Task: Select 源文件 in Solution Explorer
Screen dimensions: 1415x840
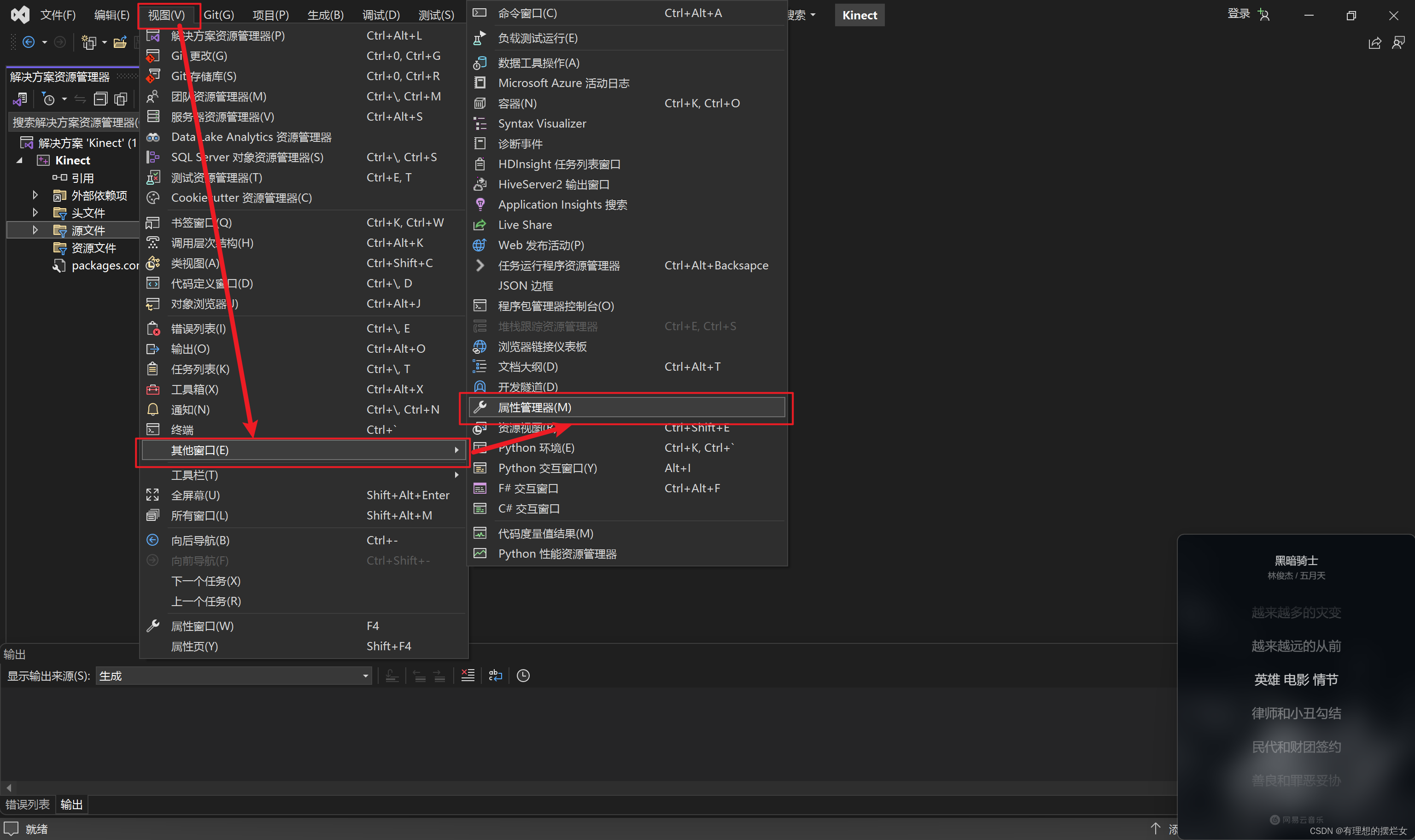Action: click(88, 230)
